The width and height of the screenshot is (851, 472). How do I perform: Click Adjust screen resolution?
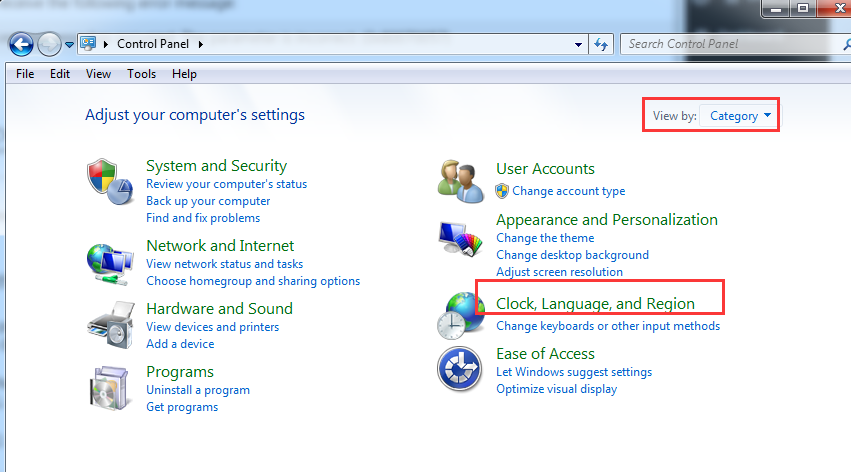pyautogui.click(x=559, y=272)
